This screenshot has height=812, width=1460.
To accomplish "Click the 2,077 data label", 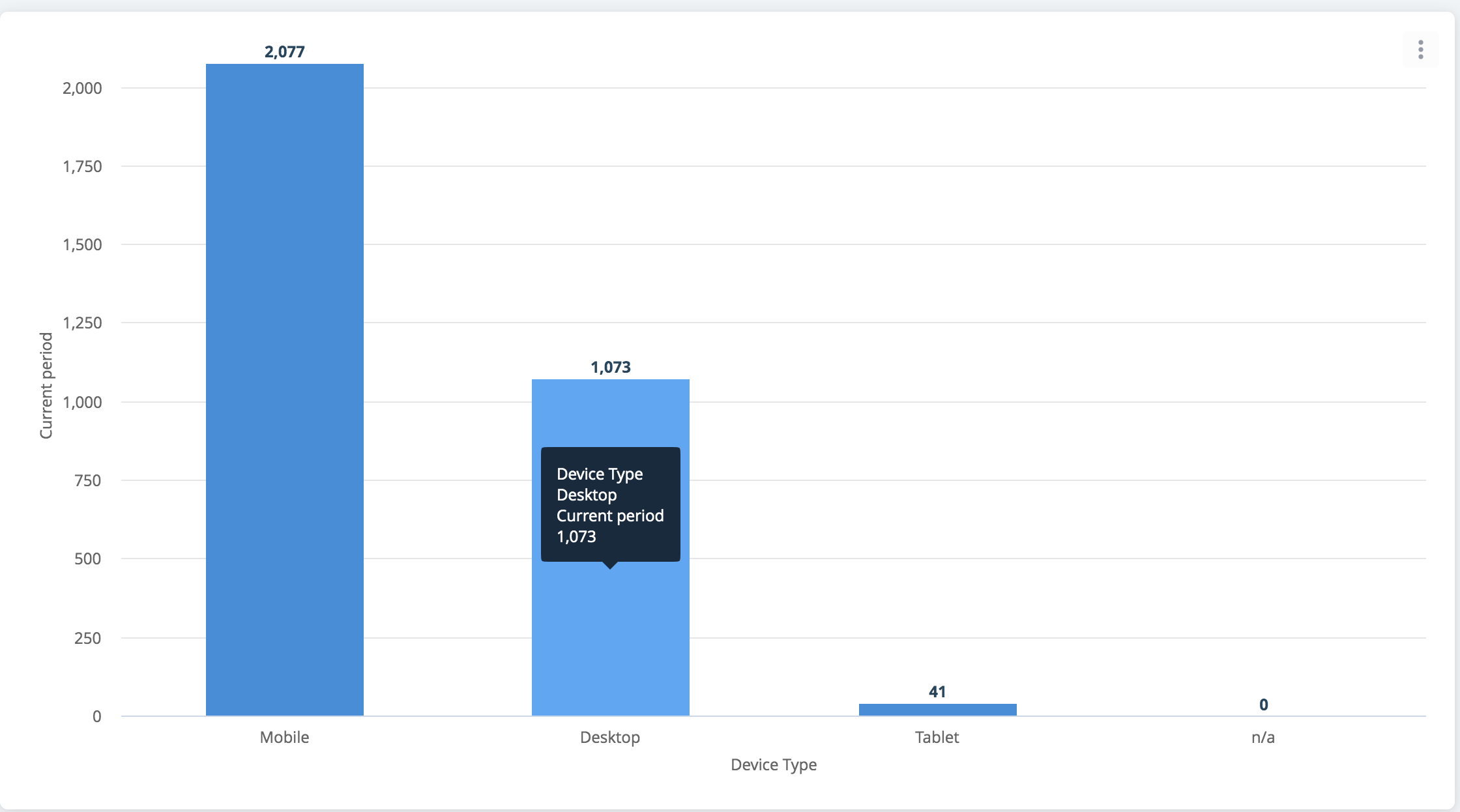I will (x=285, y=51).
